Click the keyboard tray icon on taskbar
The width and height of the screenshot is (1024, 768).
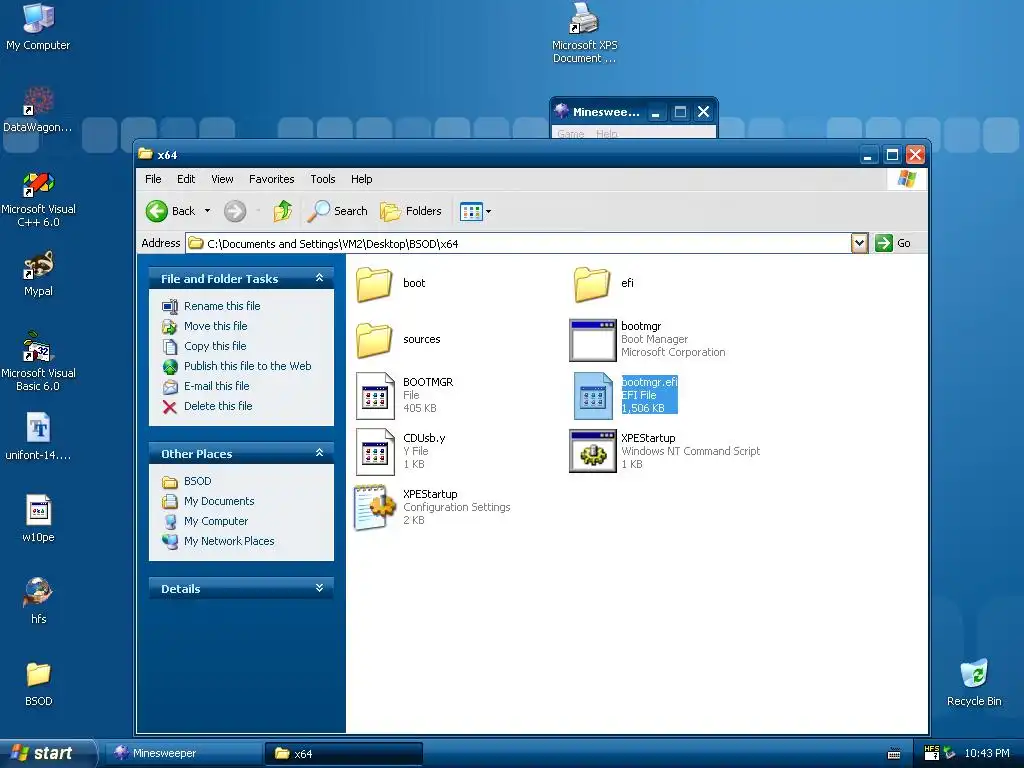pyautogui.click(x=894, y=754)
